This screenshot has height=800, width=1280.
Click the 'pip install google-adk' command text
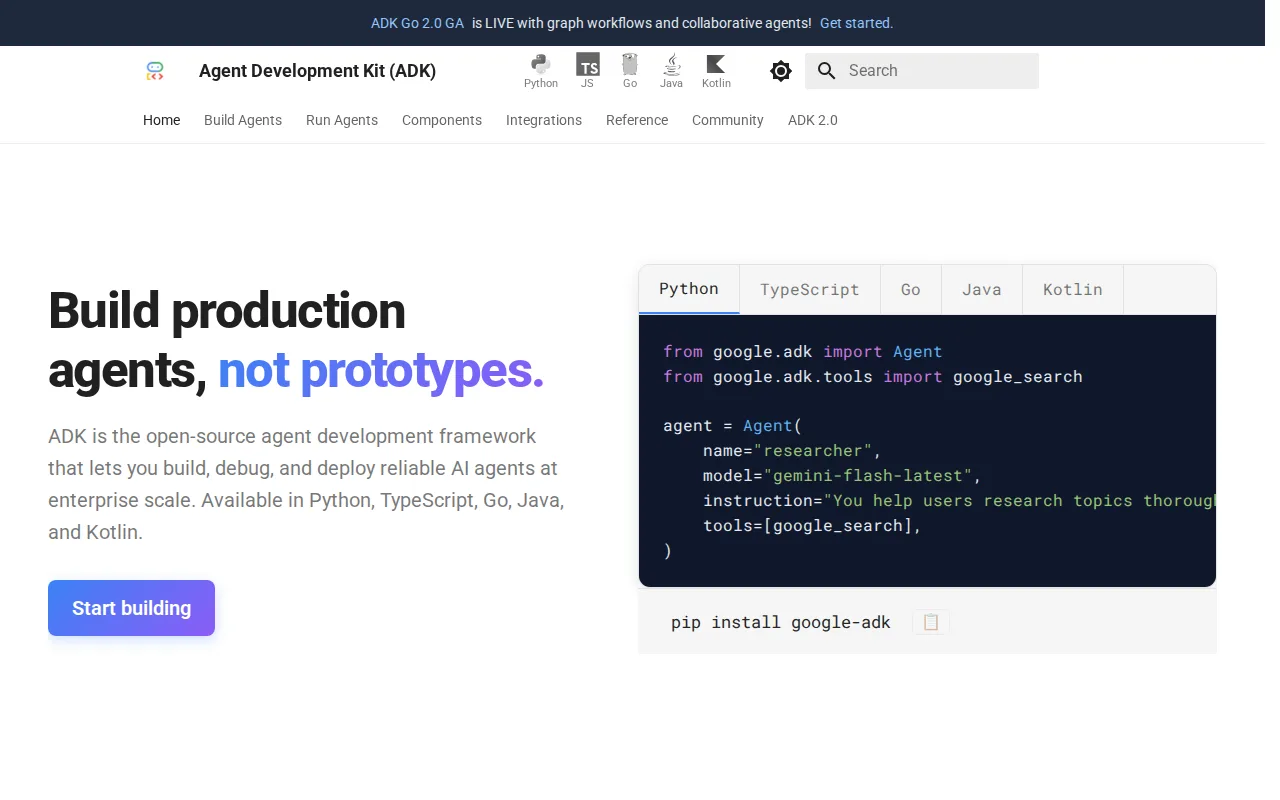781,622
